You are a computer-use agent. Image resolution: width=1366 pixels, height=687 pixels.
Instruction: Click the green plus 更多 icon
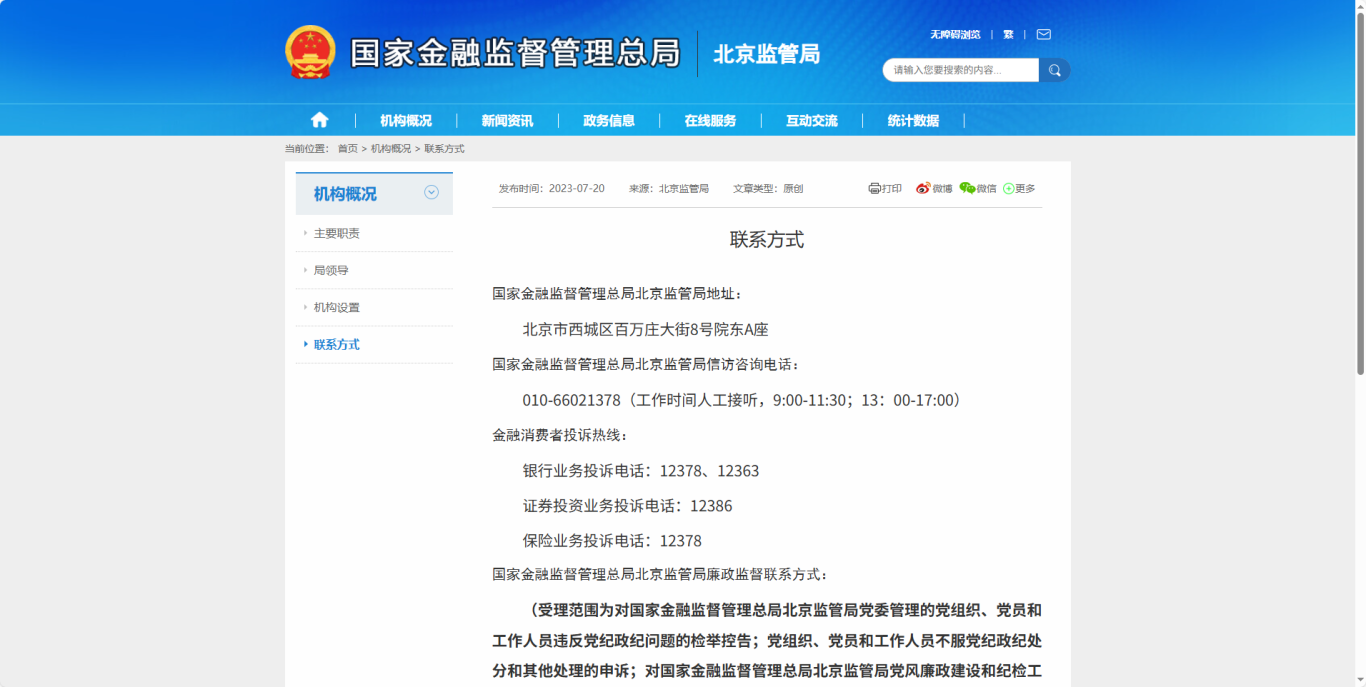1009,188
